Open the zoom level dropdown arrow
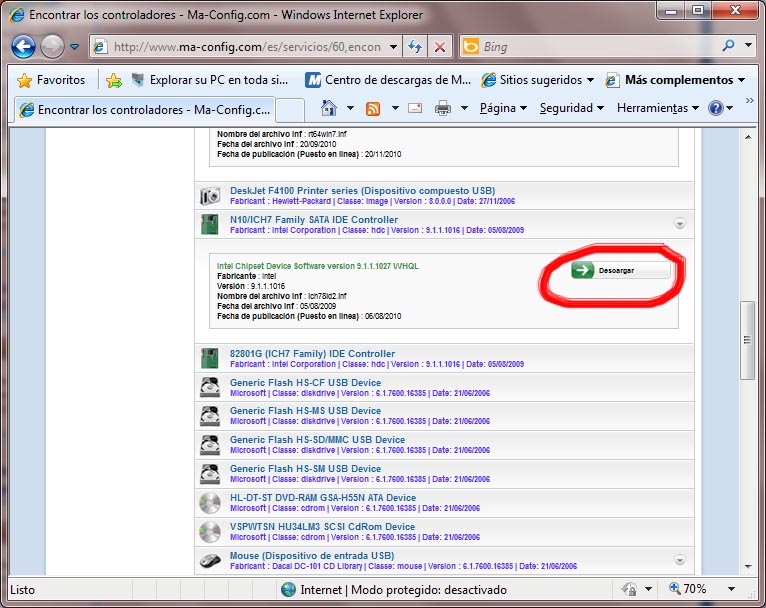The image size is (766, 608). [x=731, y=589]
